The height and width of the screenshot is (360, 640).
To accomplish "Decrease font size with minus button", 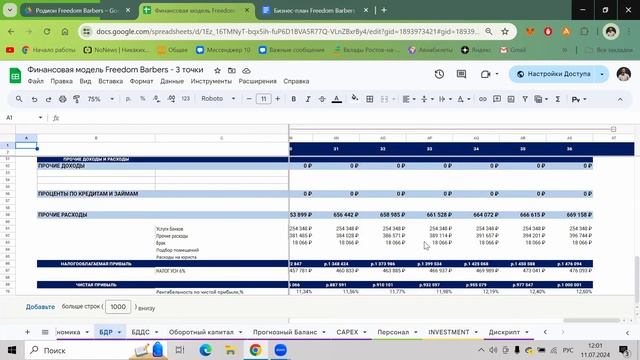I will coord(249,99).
